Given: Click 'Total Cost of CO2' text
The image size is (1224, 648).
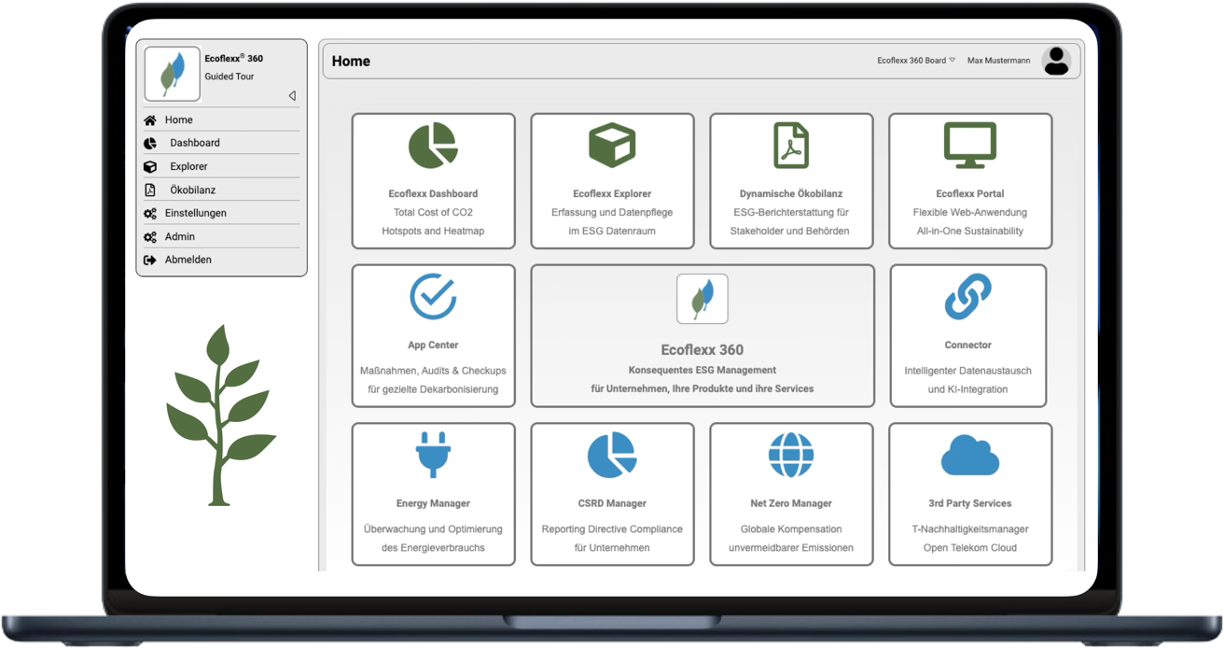Looking at the screenshot, I should 433,213.
